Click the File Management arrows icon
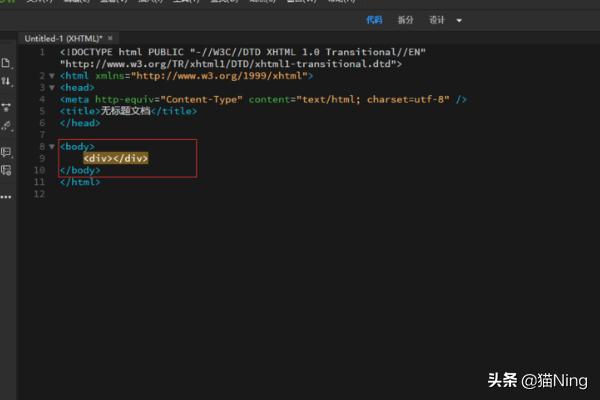This screenshot has height=400, width=600. click(6, 83)
